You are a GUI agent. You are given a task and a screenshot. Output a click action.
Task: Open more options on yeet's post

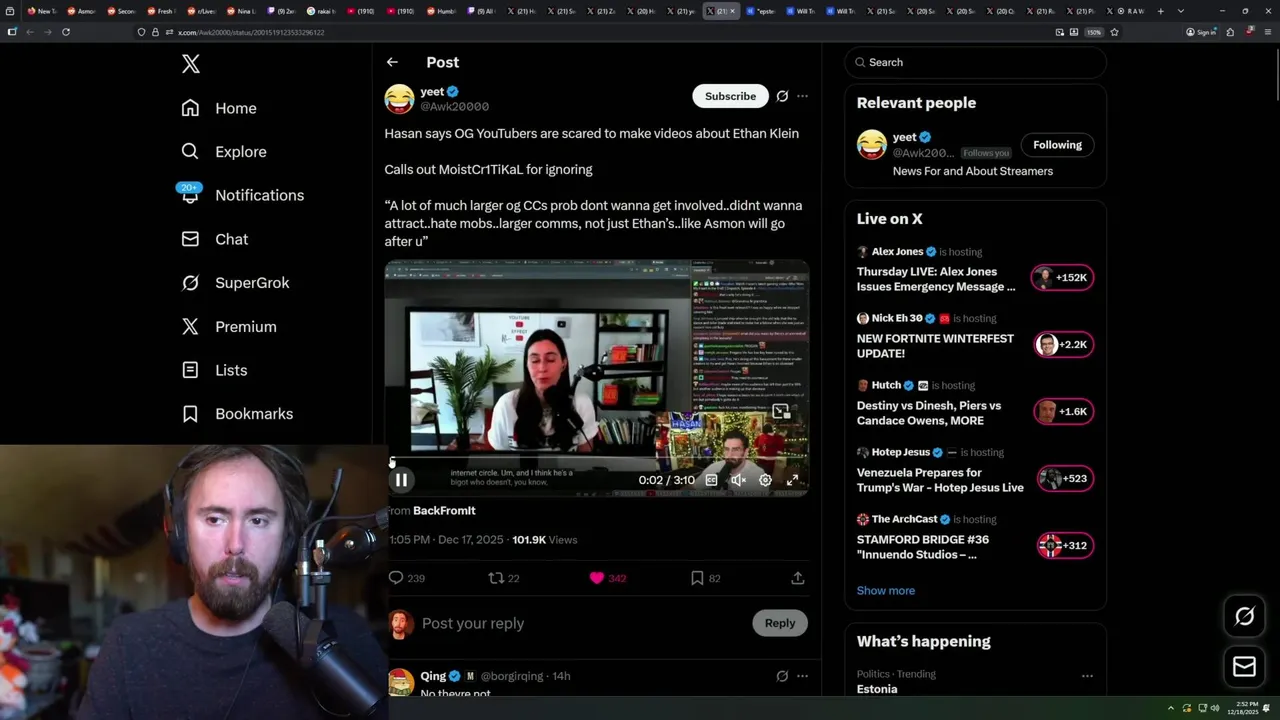pos(802,96)
